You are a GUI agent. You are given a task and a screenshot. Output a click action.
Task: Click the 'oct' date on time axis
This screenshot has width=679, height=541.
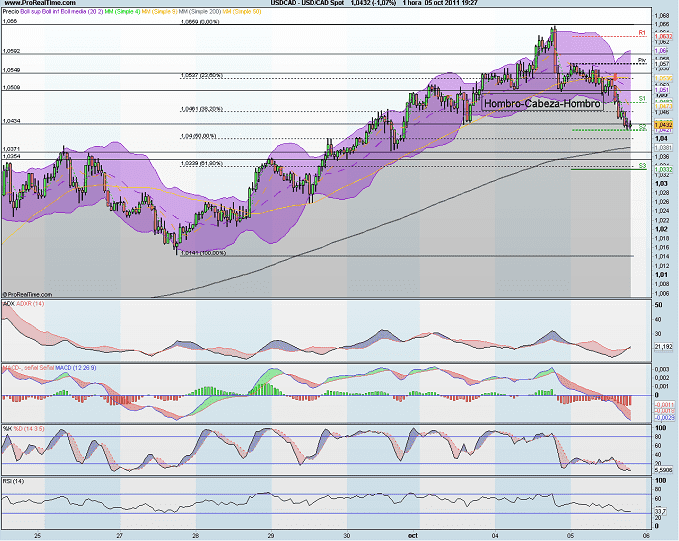[x=410, y=536]
